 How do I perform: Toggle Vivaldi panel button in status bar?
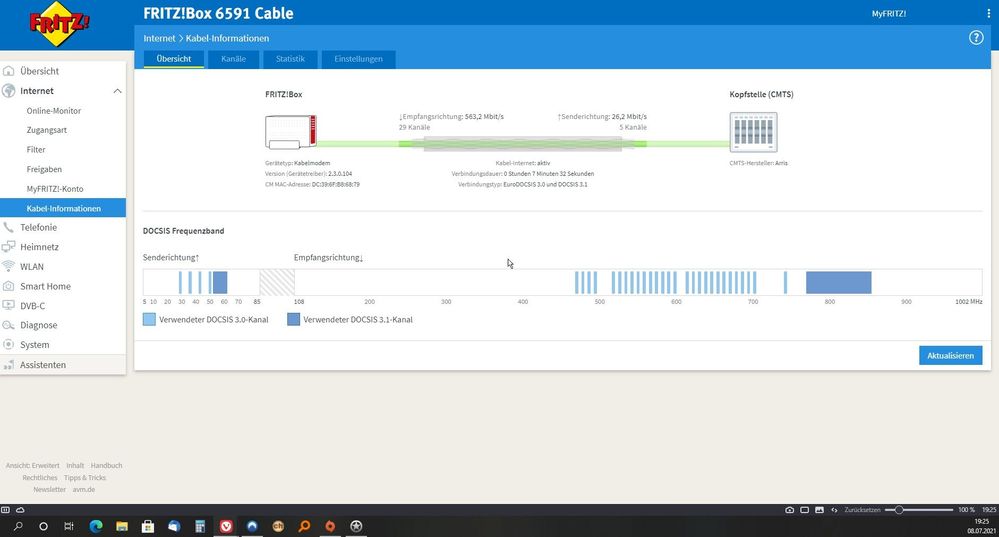(6, 510)
